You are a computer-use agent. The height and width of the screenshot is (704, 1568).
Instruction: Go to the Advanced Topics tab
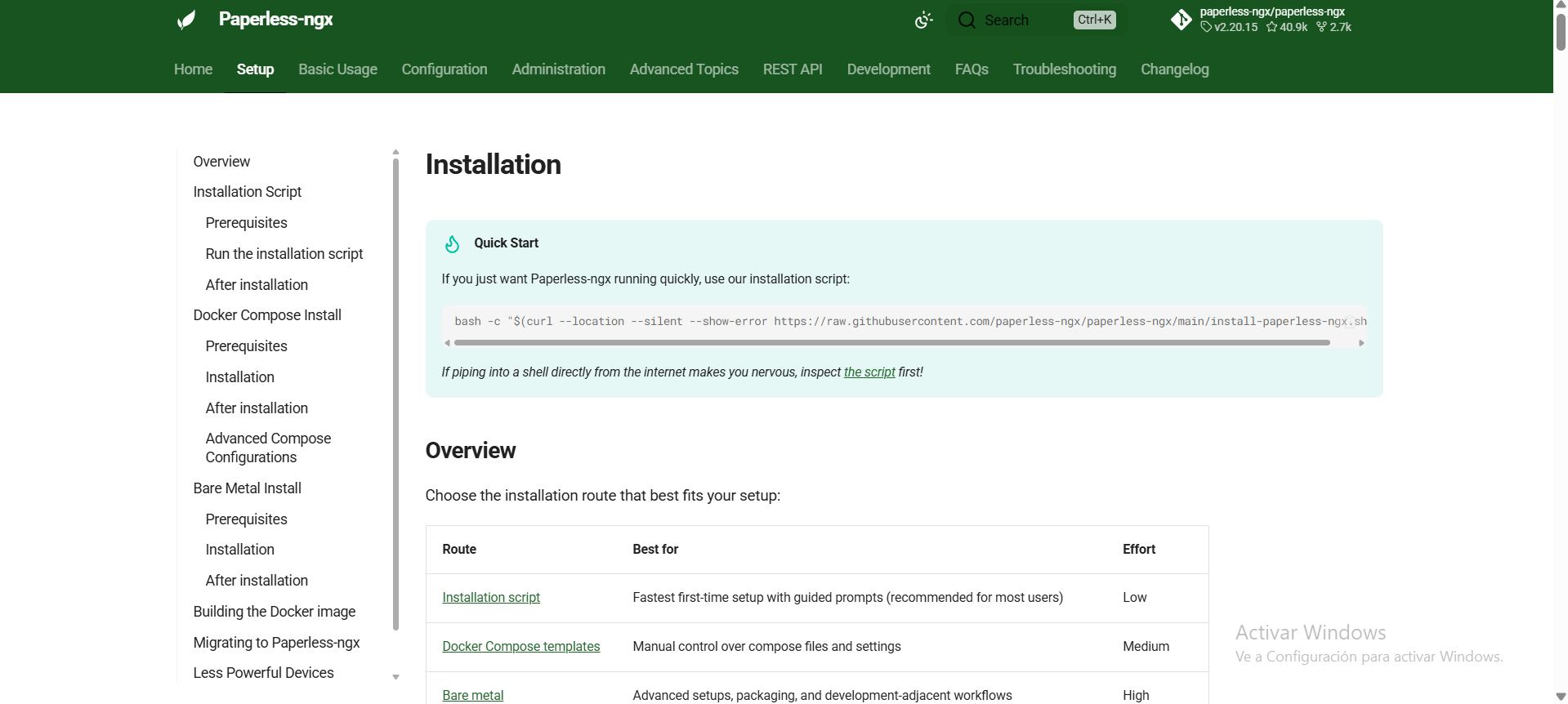click(684, 69)
